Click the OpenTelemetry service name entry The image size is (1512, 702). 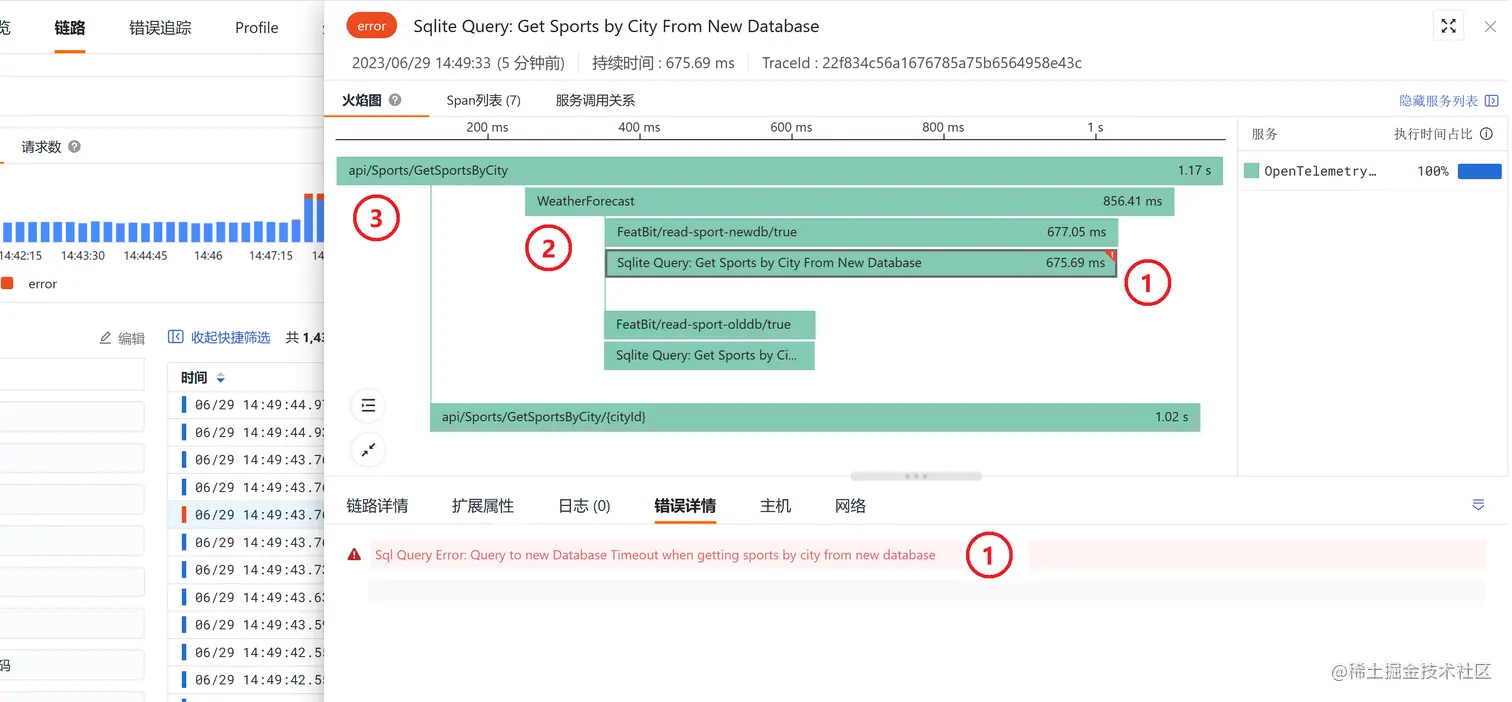click(1320, 171)
